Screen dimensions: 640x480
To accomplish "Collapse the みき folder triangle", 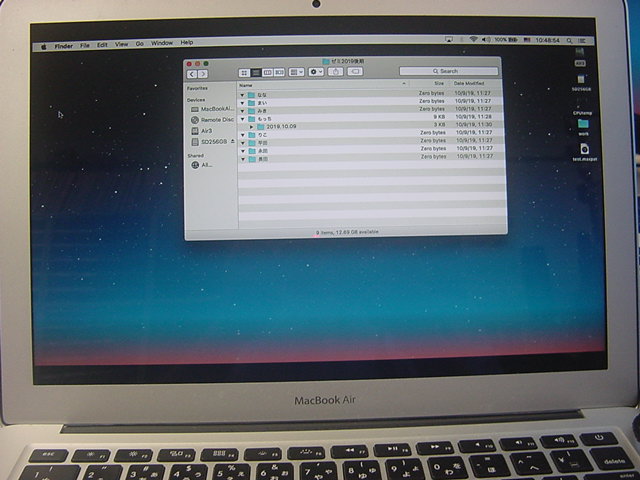I will tap(242, 111).
